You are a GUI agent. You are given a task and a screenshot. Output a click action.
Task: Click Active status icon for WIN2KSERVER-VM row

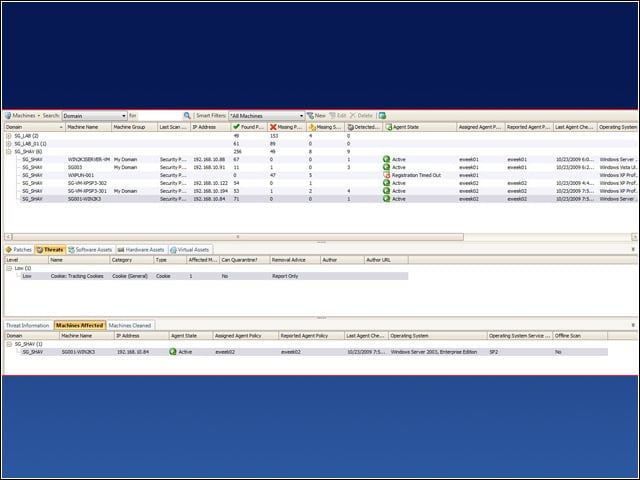(387, 160)
